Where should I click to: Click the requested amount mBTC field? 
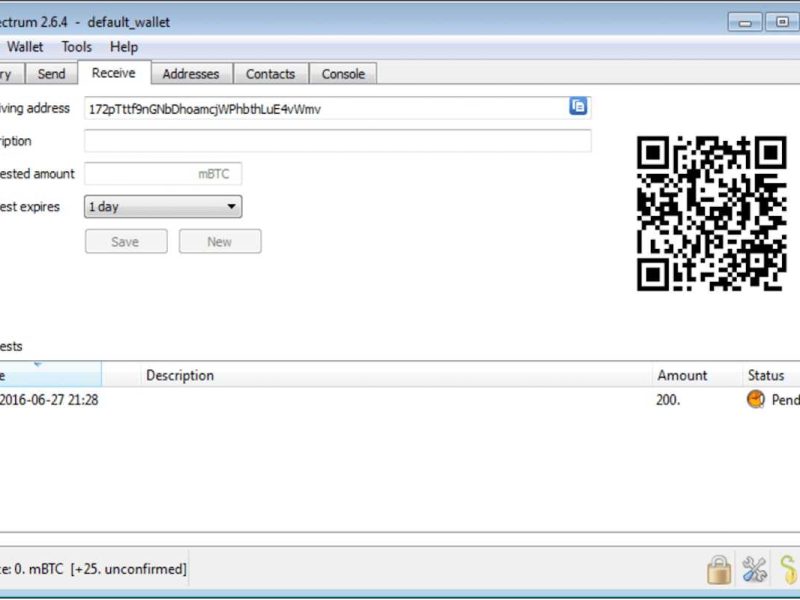coord(163,173)
